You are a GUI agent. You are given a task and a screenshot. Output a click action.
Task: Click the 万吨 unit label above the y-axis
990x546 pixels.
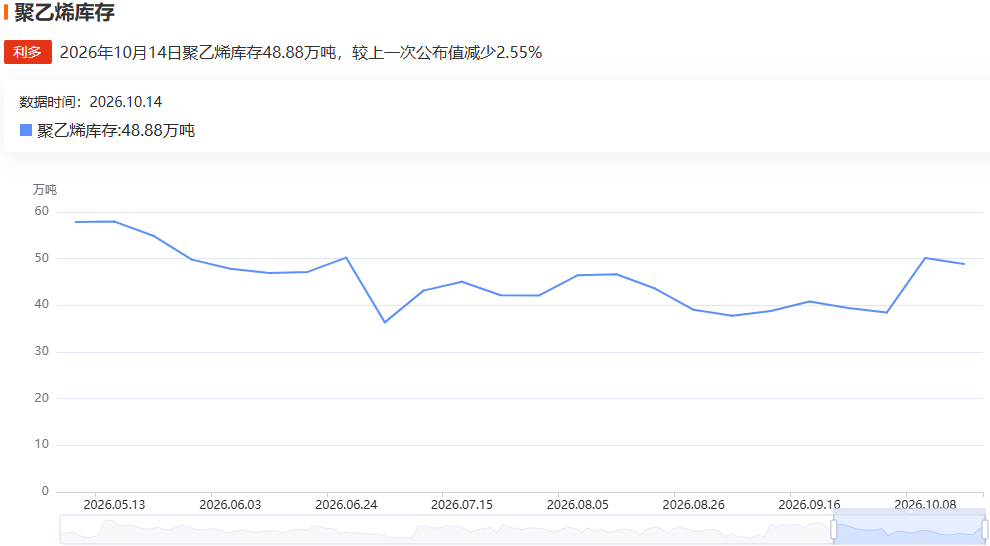[45, 189]
